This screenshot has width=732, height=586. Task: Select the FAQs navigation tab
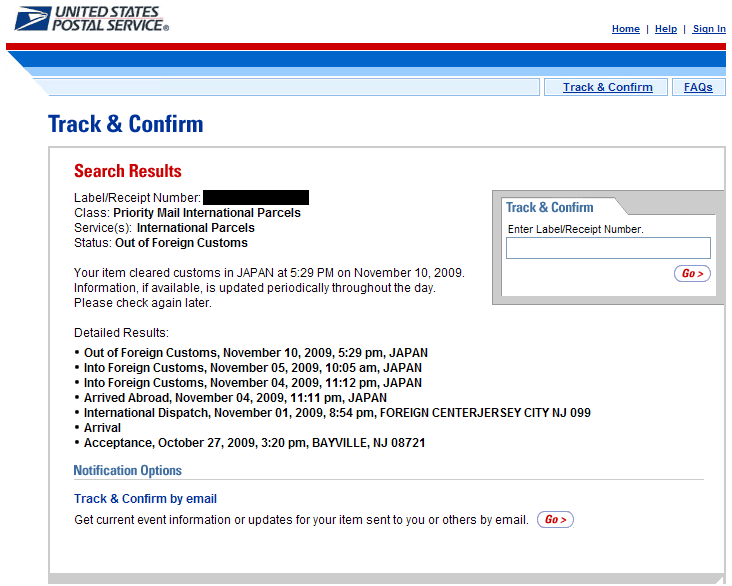[698, 87]
